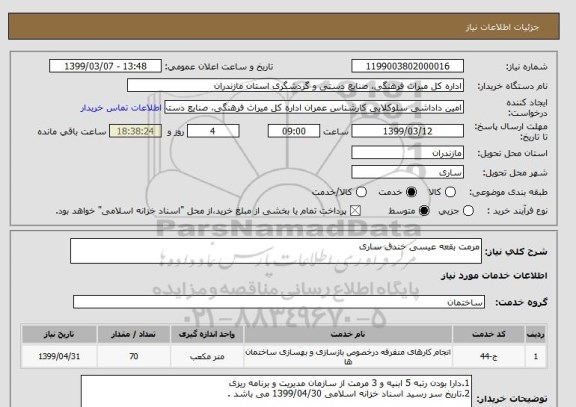Viewport: 576px width, 407px height.
Task: Click the گروه خدمت field ساختمان
Action: [279, 302]
